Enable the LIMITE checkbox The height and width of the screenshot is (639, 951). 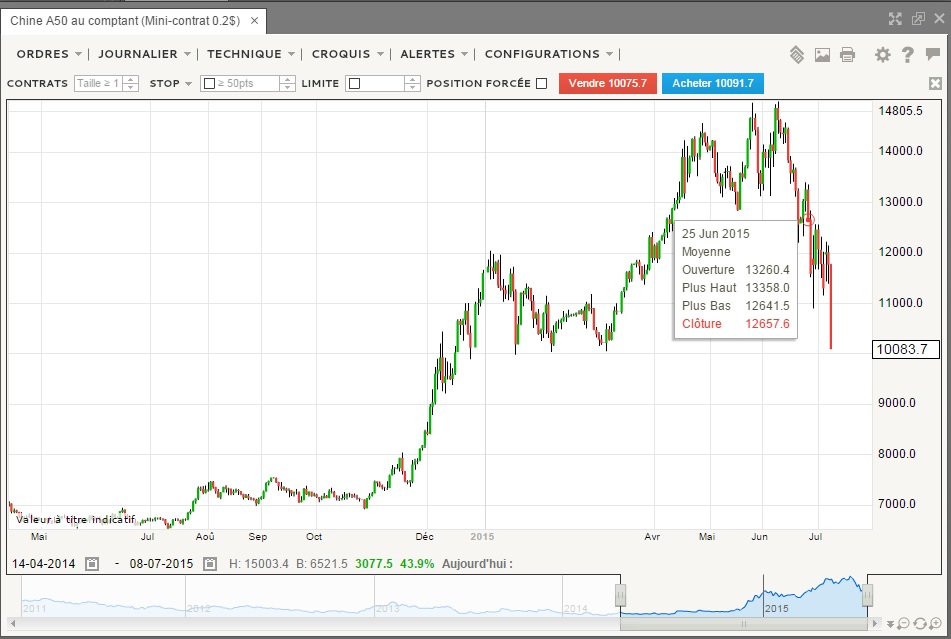355,84
